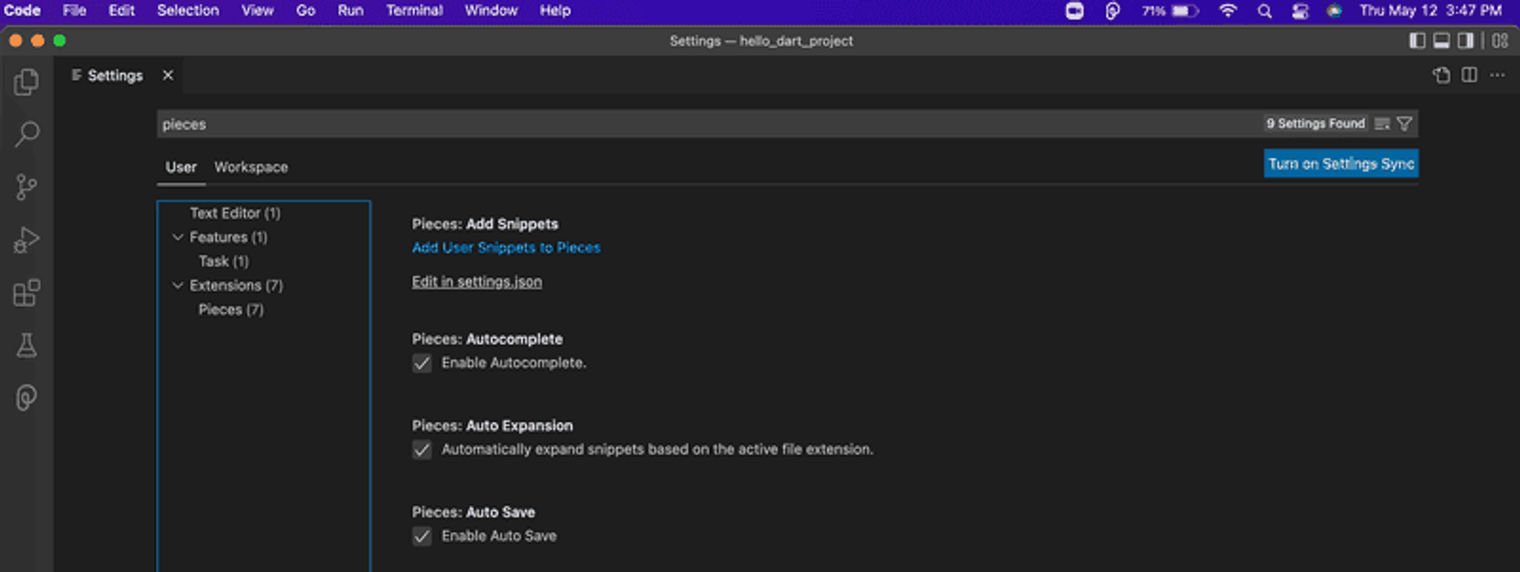Open the Help menu
The width and height of the screenshot is (1520, 572).
(x=555, y=11)
